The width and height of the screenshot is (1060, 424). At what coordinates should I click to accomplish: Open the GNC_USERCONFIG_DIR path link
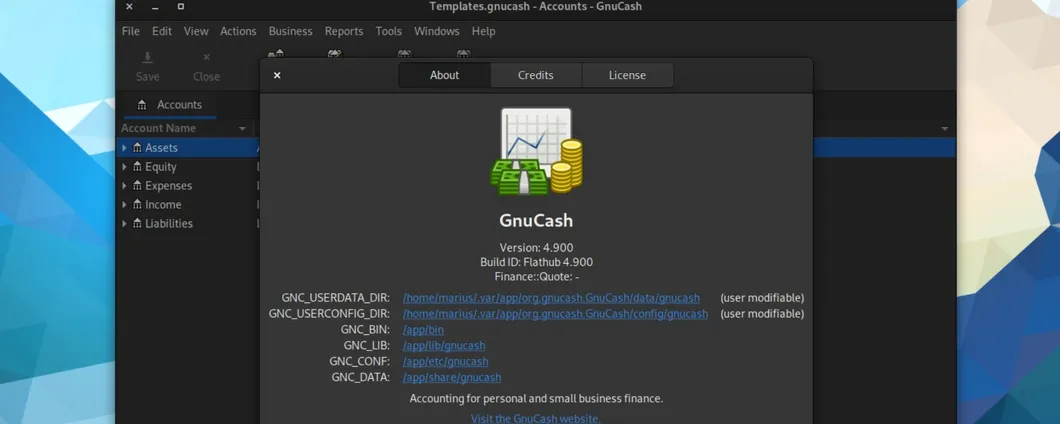tap(555, 314)
